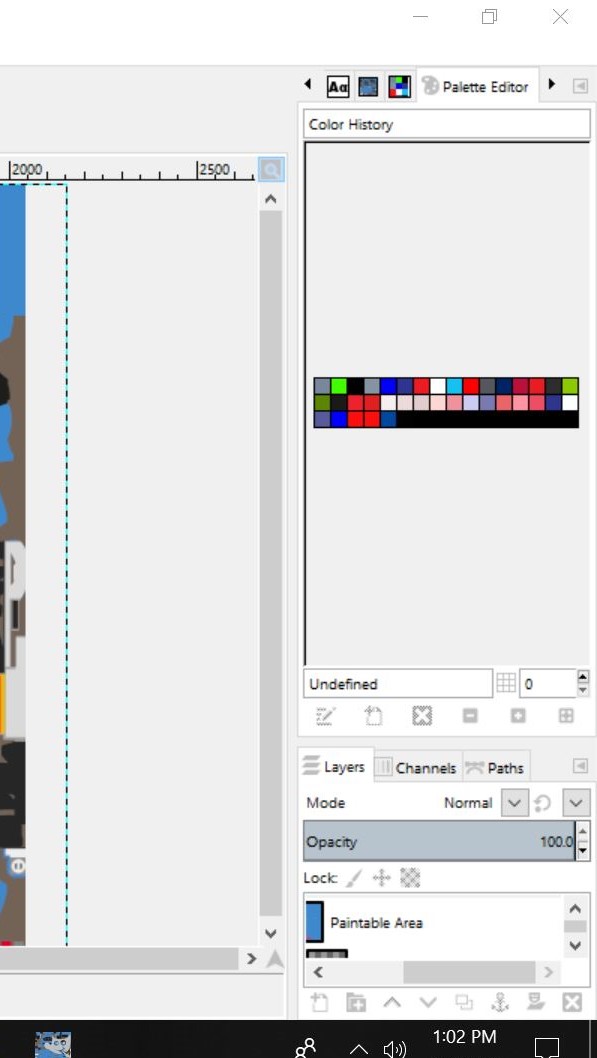This screenshot has width=597, height=1058.
Task: Switch to the Channels tab
Action: [x=418, y=768]
